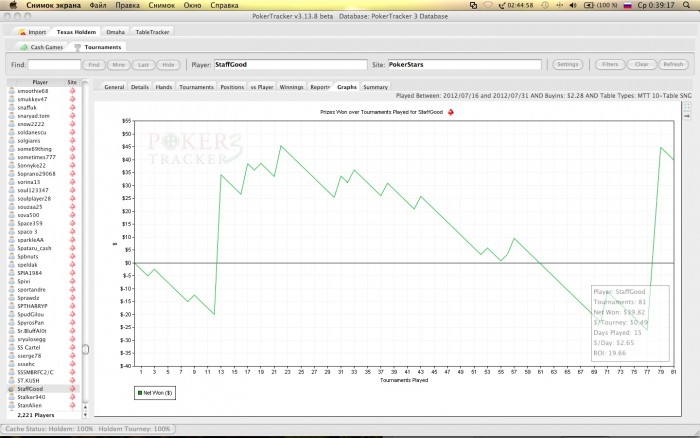
Task: Open the Spotlight search magnifier
Action: (x=687, y=5)
